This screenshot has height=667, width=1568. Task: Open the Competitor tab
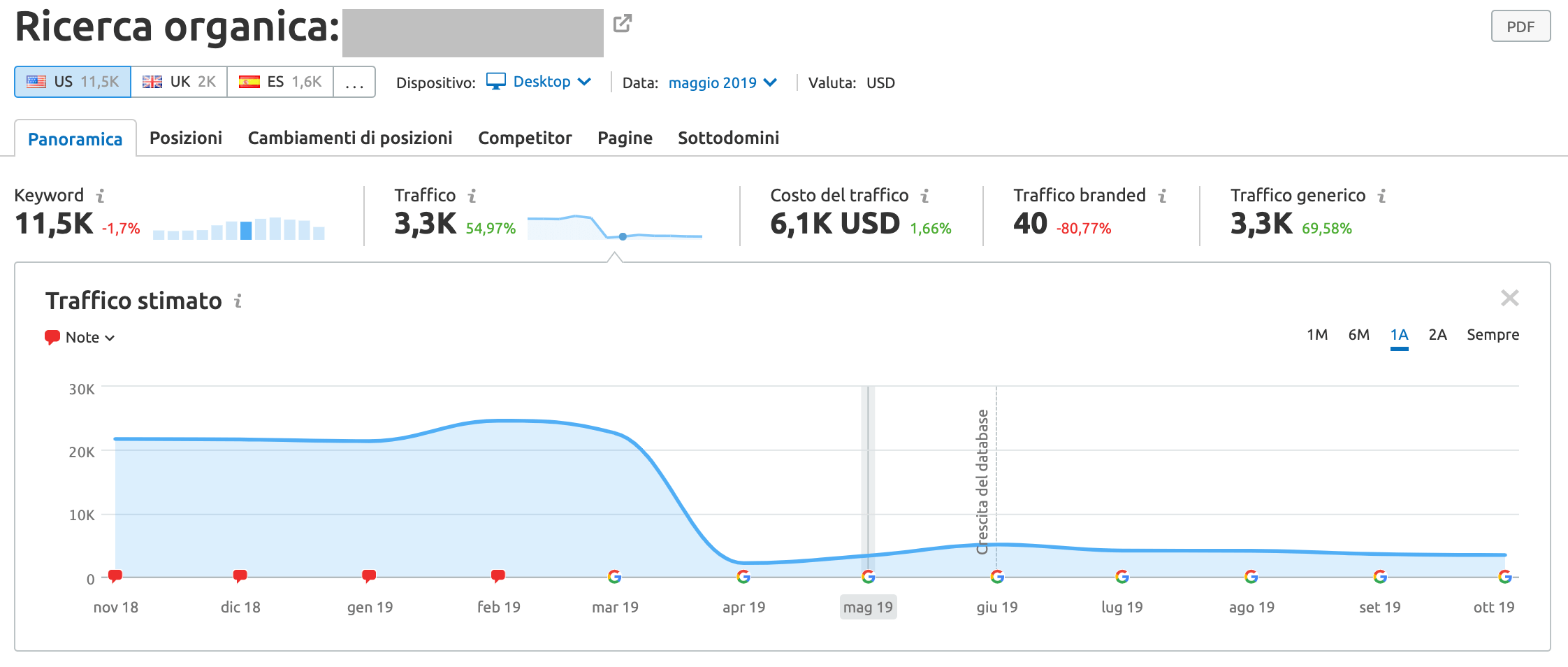(x=525, y=138)
